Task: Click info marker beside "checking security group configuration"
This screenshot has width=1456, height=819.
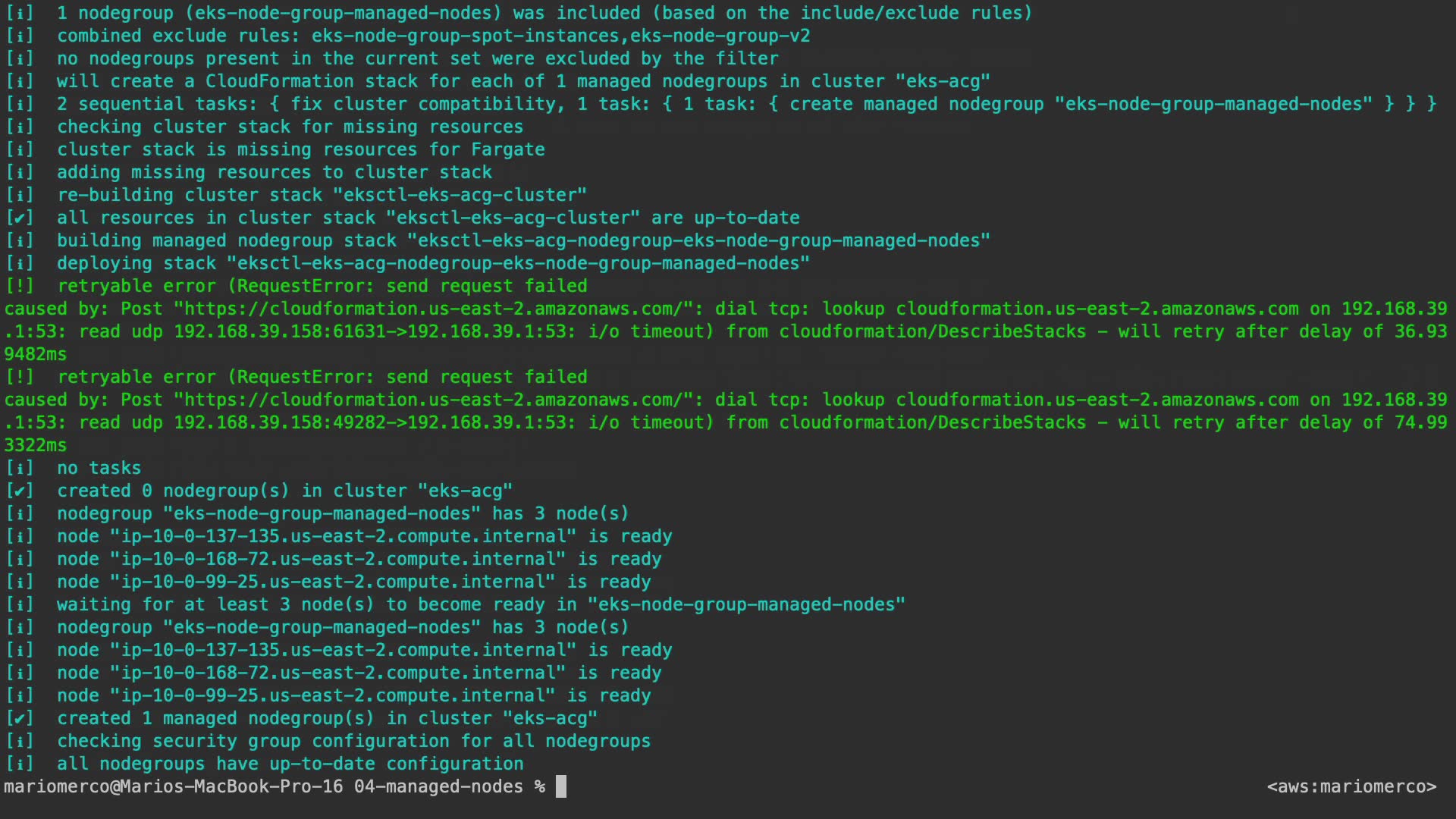Action: click(20, 742)
